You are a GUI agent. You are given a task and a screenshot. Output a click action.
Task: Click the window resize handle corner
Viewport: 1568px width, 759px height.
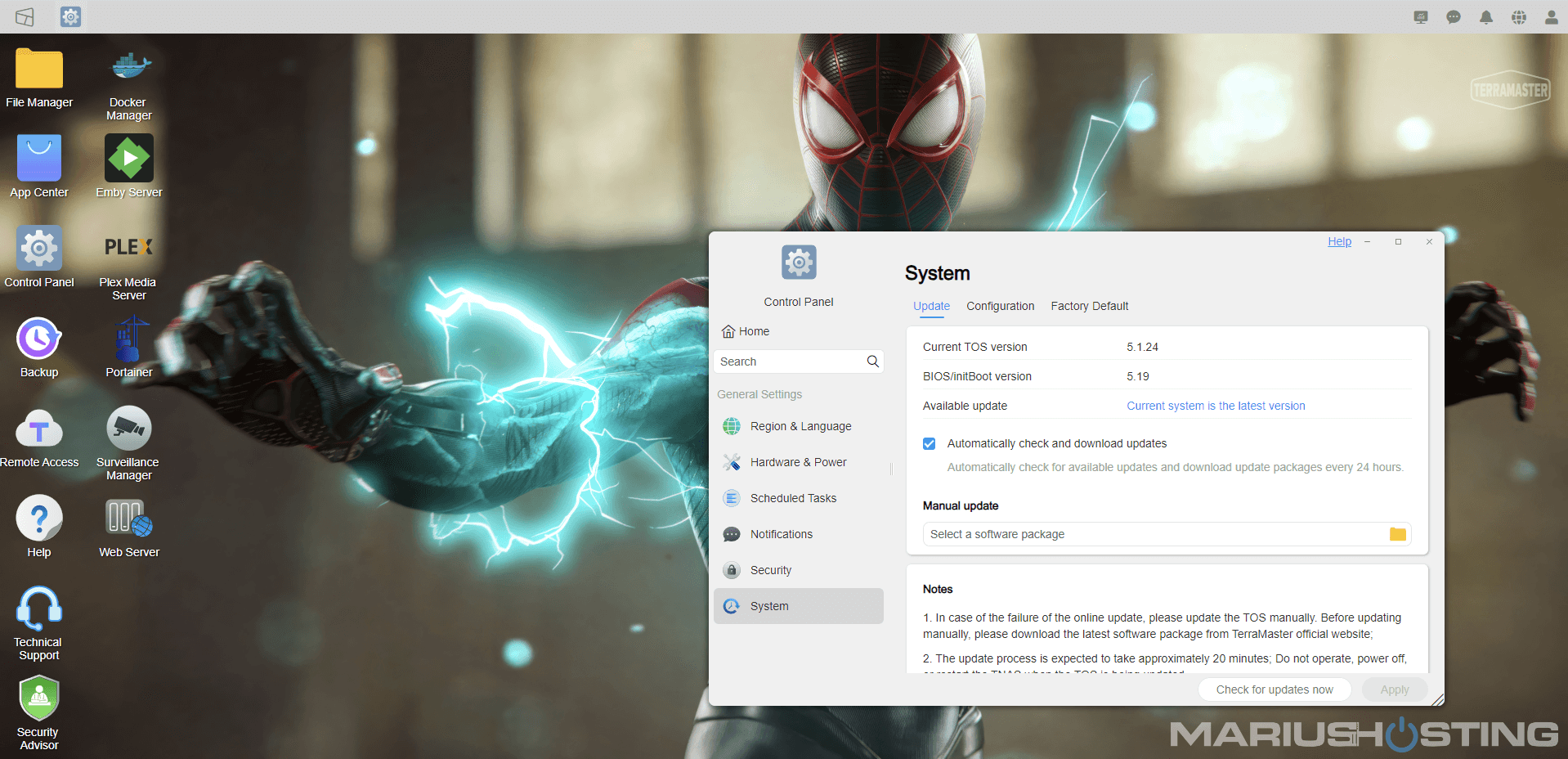pos(1438,699)
